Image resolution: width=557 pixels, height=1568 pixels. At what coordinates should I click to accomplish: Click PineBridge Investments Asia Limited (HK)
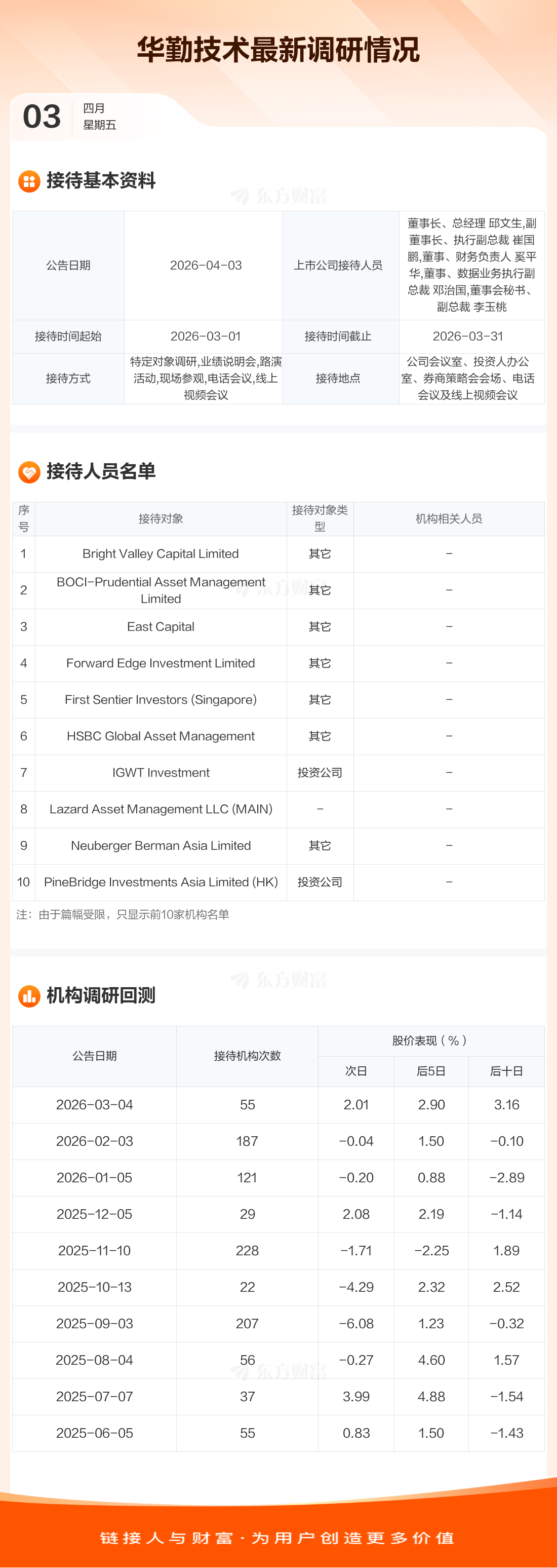point(161,883)
